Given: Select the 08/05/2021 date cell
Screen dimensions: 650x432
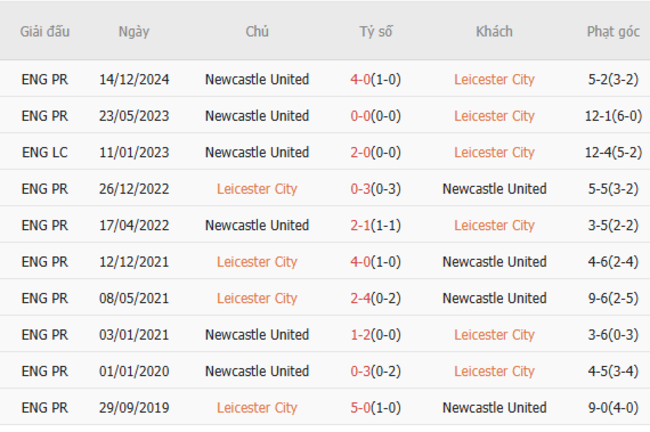Looking at the screenshot, I should point(134,298).
